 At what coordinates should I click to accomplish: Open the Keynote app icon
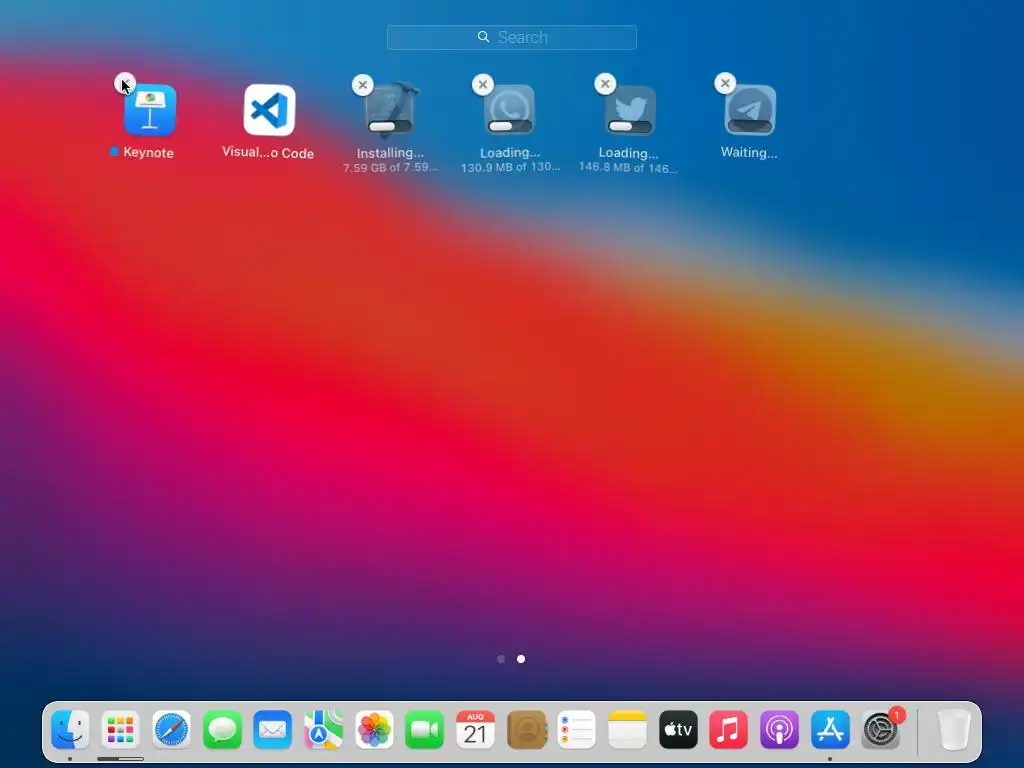pyautogui.click(x=150, y=110)
